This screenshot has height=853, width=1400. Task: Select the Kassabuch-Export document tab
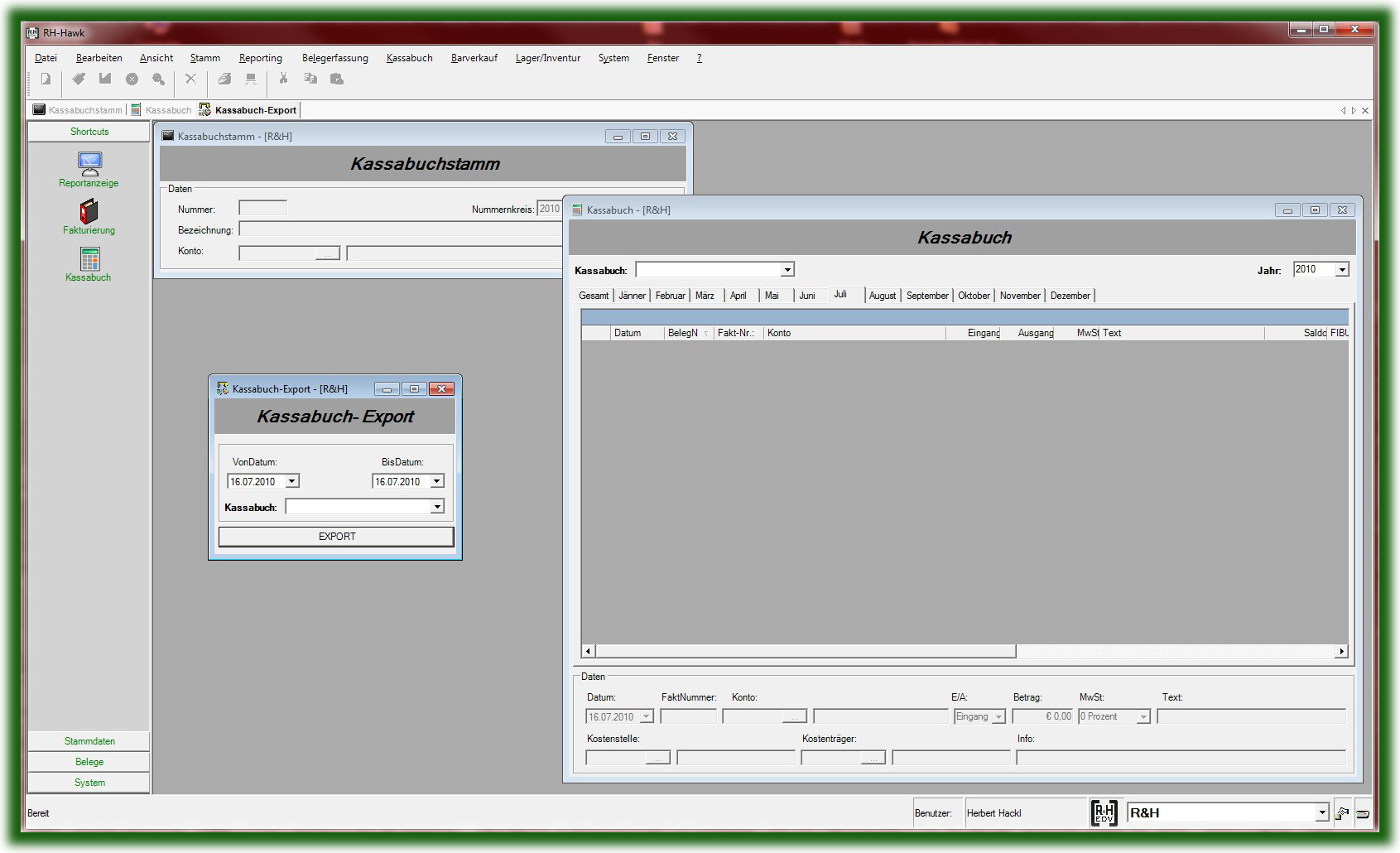pos(248,110)
